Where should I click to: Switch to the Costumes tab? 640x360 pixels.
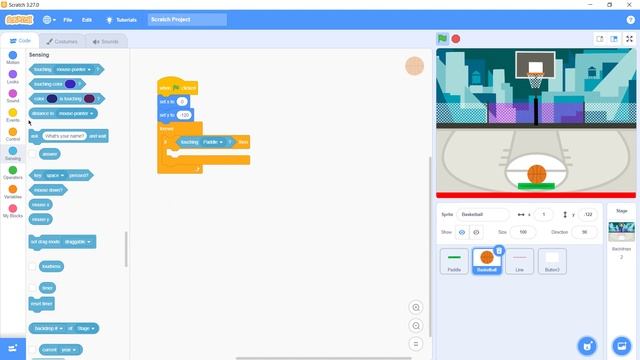point(62,41)
